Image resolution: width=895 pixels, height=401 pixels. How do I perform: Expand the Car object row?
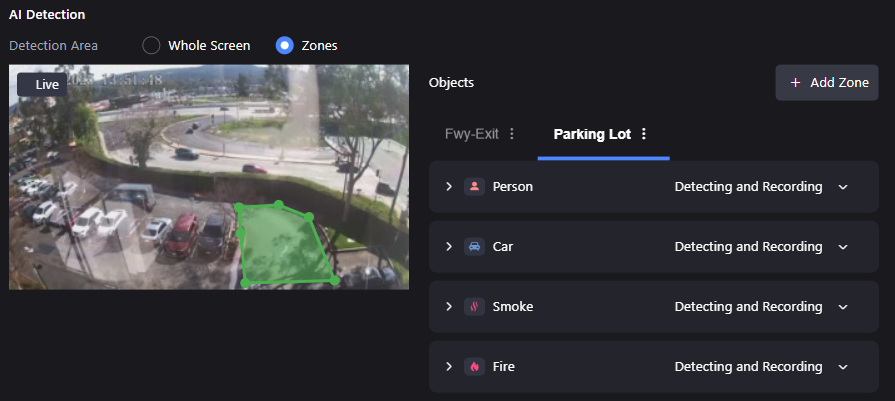449,246
